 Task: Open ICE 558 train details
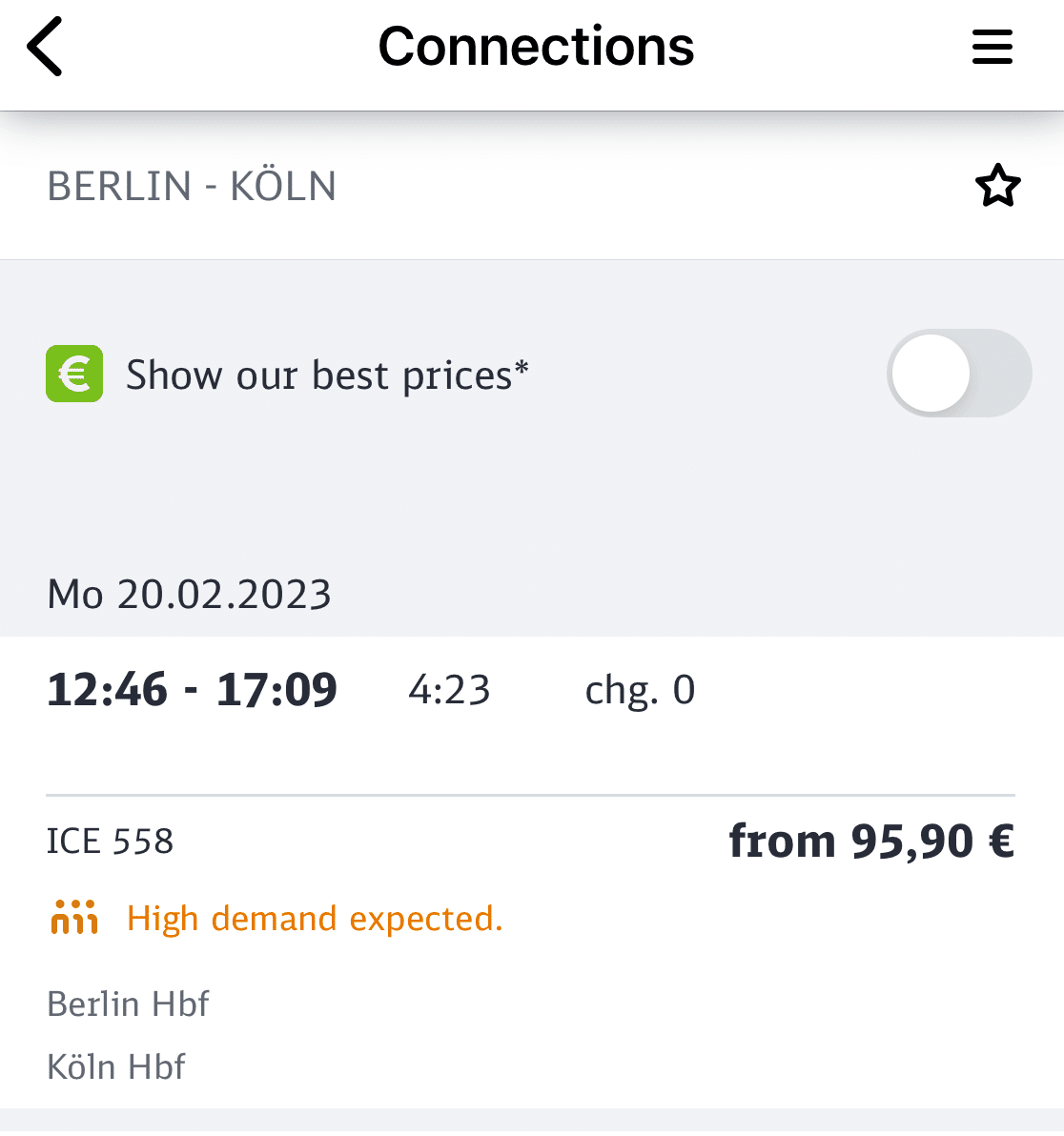click(111, 842)
